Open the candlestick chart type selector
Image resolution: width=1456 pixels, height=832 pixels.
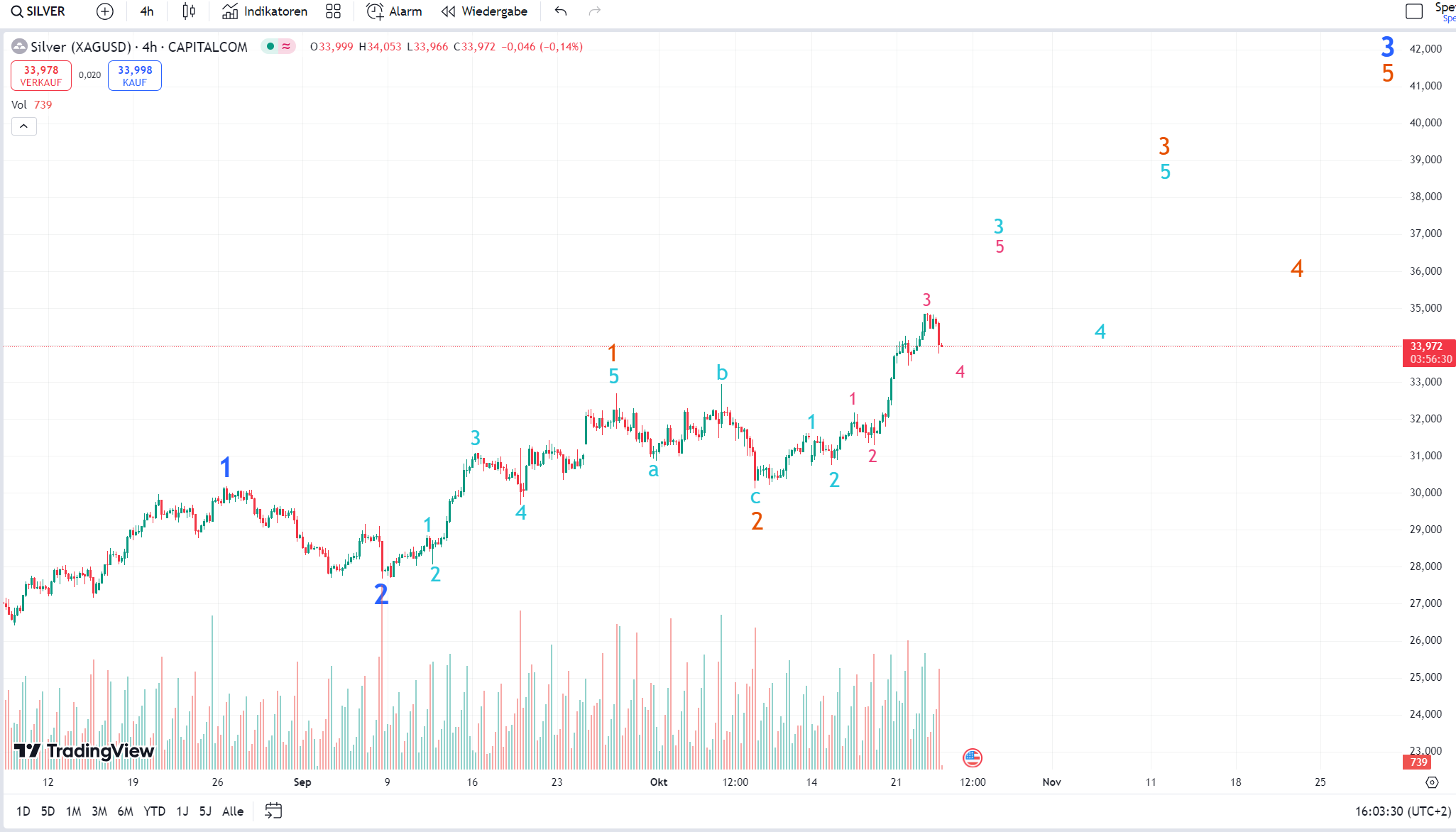coord(188,11)
